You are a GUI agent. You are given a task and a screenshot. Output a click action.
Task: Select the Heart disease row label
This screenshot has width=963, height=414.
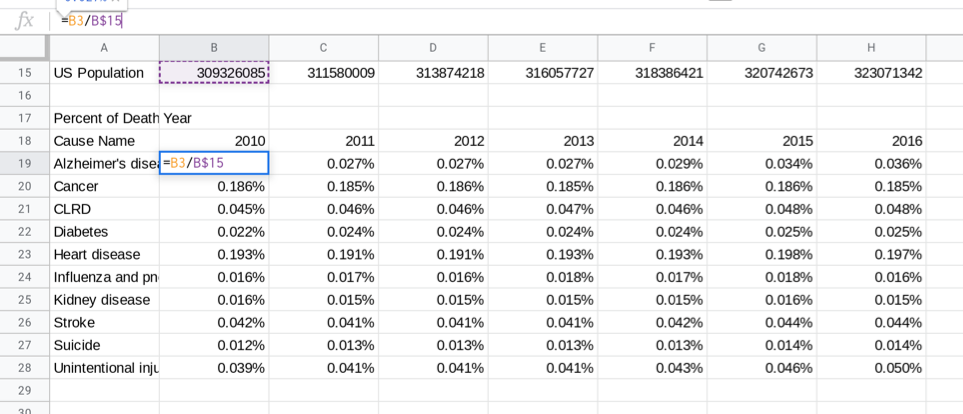click(x=104, y=254)
